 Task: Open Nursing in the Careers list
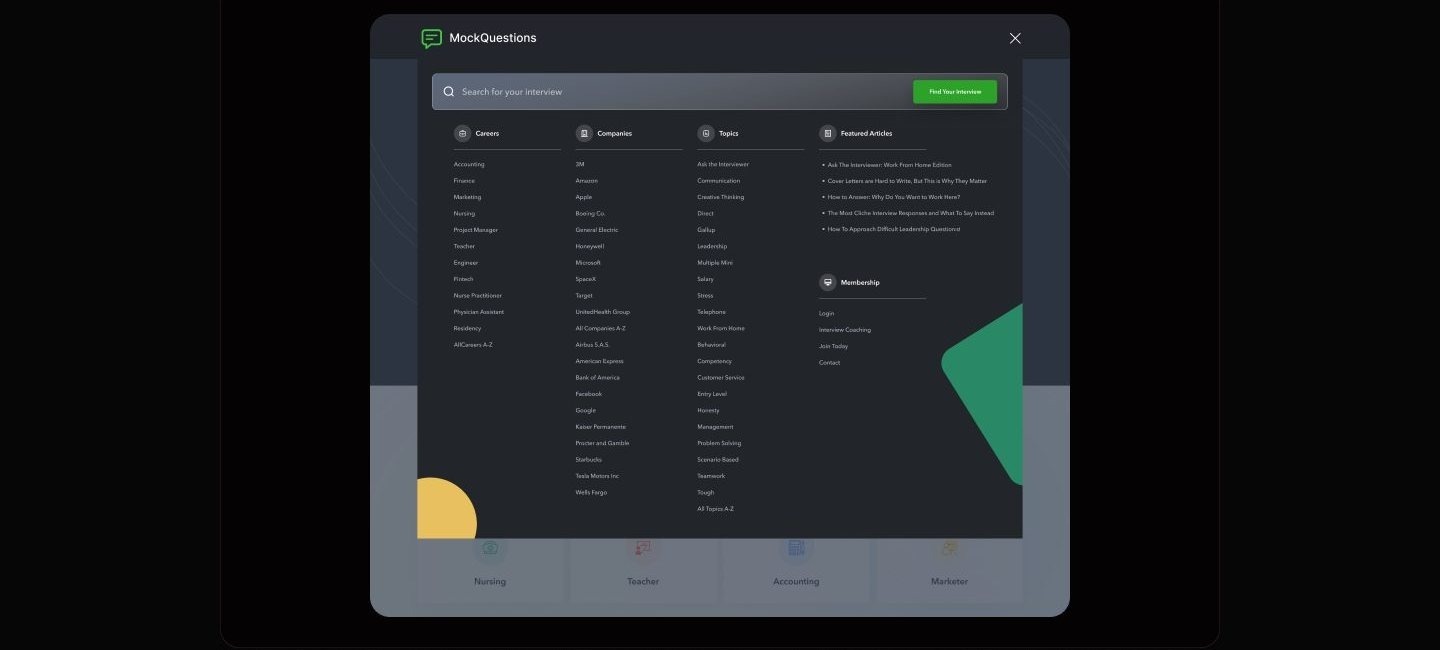pyautogui.click(x=464, y=213)
